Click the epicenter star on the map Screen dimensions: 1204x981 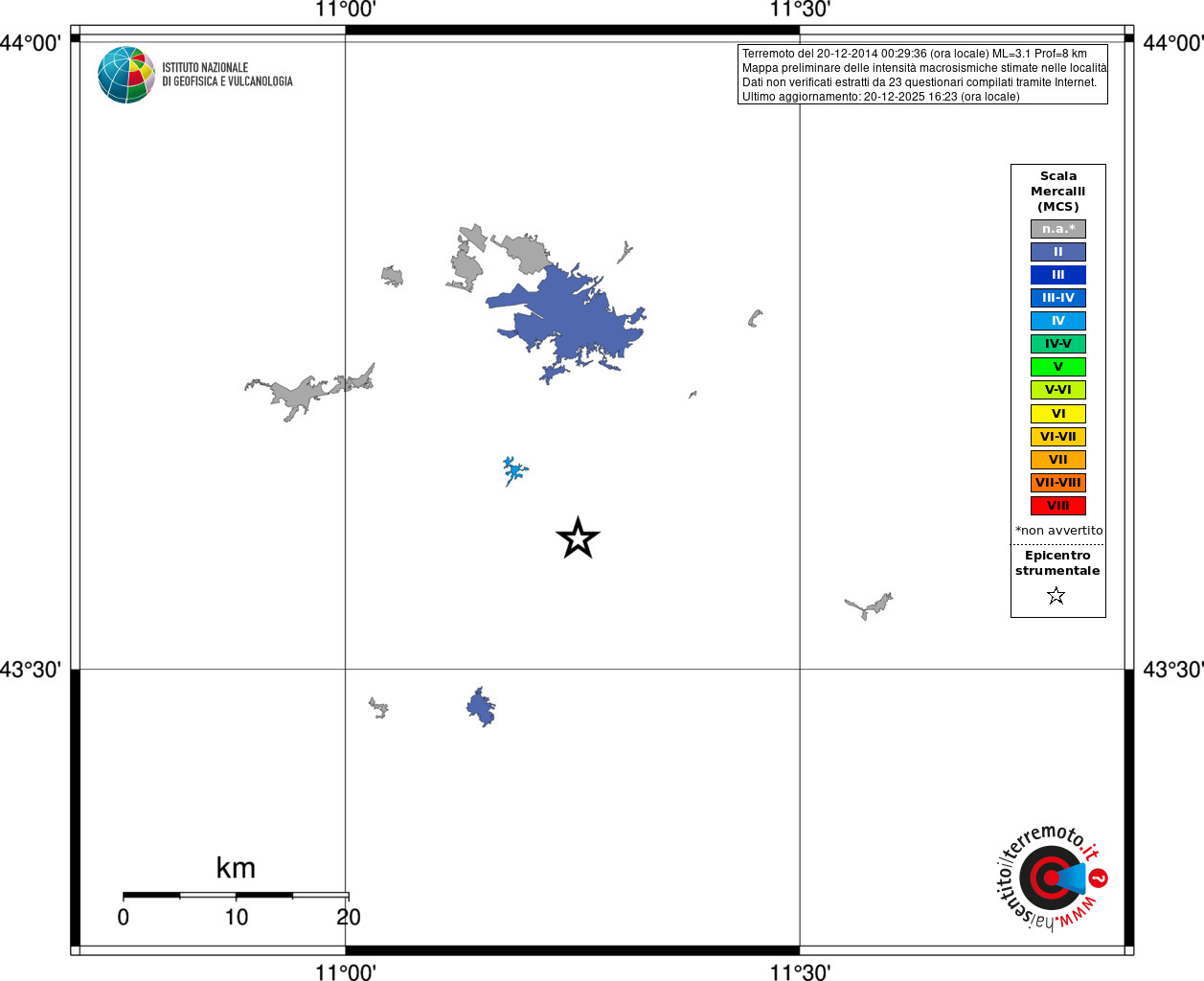pos(578,538)
